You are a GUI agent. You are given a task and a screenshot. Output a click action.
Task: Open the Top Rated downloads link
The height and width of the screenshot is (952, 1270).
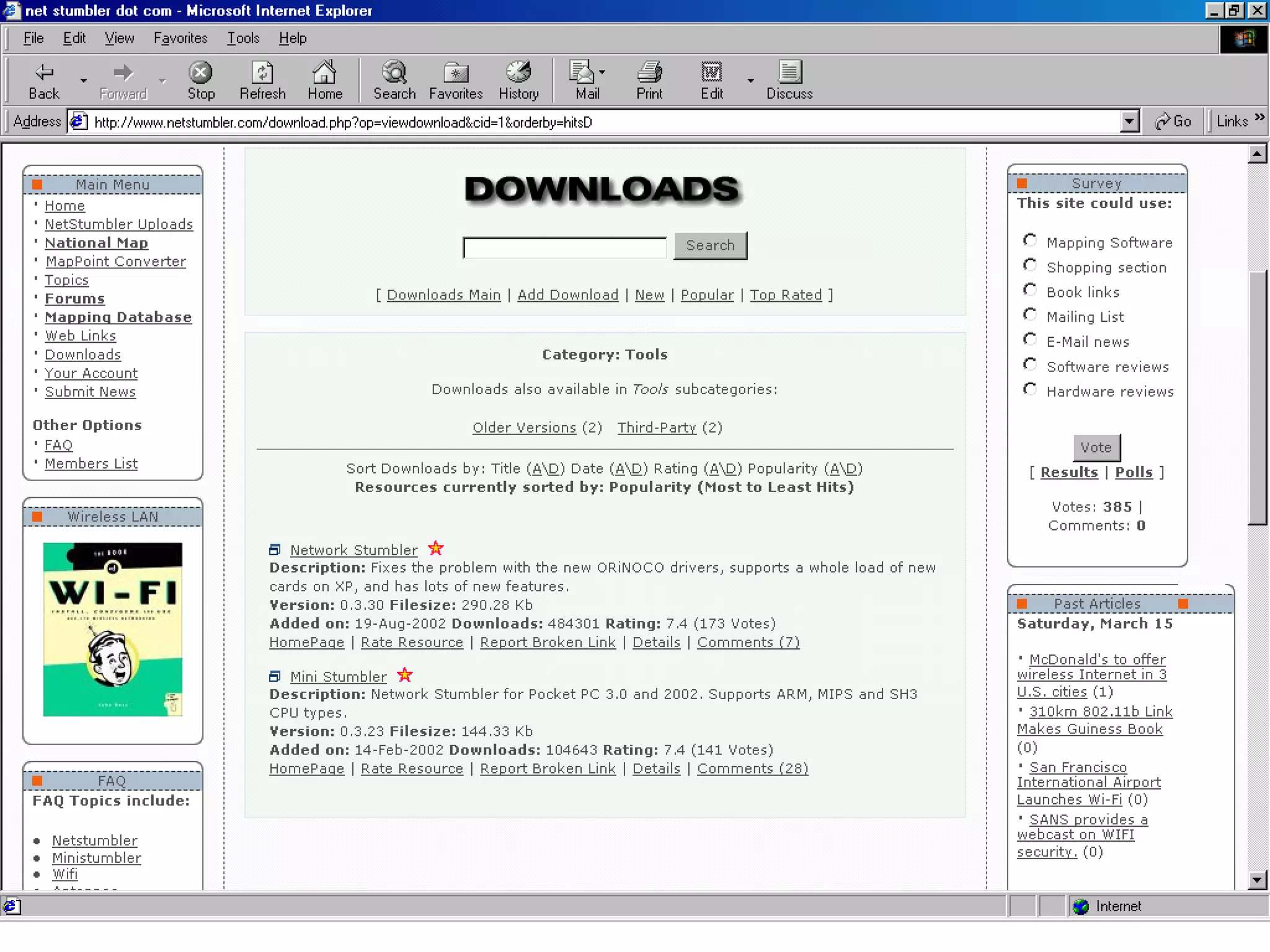785,295
